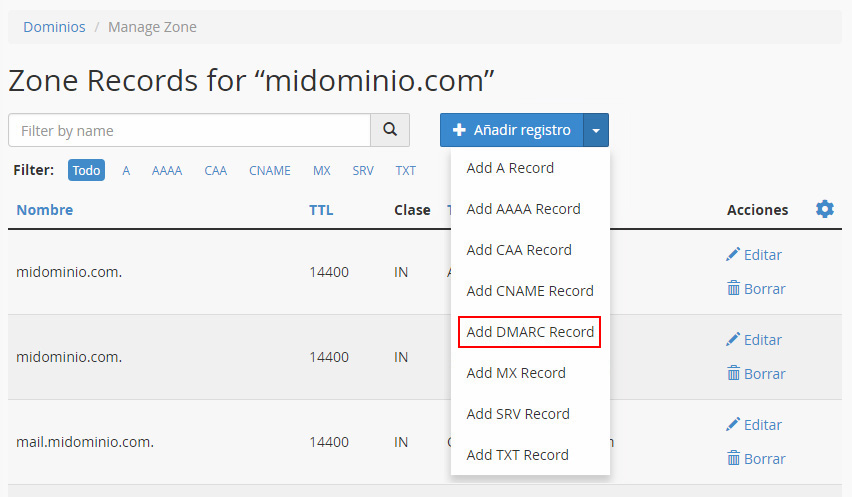Viewport: 852px width, 497px height.
Task: Delete the mail.midominio.com record
Action: tap(755, 459)
